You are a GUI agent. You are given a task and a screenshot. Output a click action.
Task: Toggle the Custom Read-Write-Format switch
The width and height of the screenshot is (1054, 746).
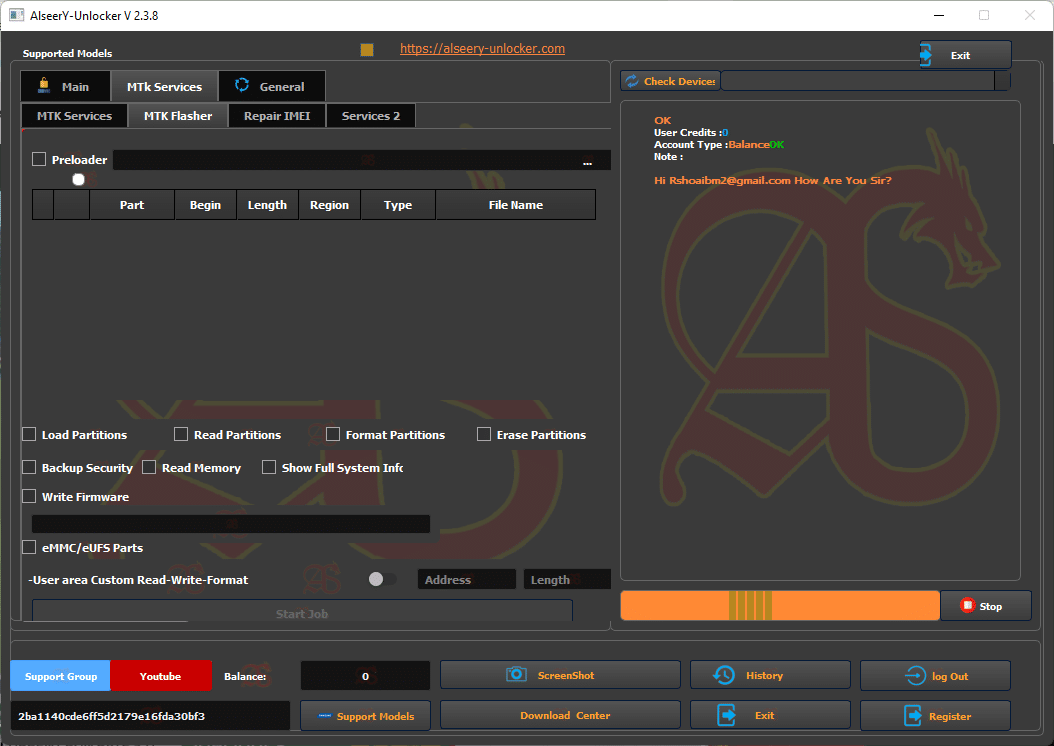(381, 578)
